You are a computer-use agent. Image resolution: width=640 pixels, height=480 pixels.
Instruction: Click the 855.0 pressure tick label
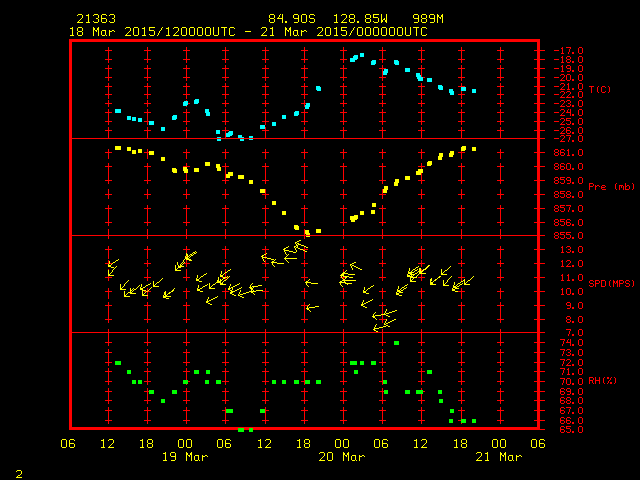pos(569,236)
